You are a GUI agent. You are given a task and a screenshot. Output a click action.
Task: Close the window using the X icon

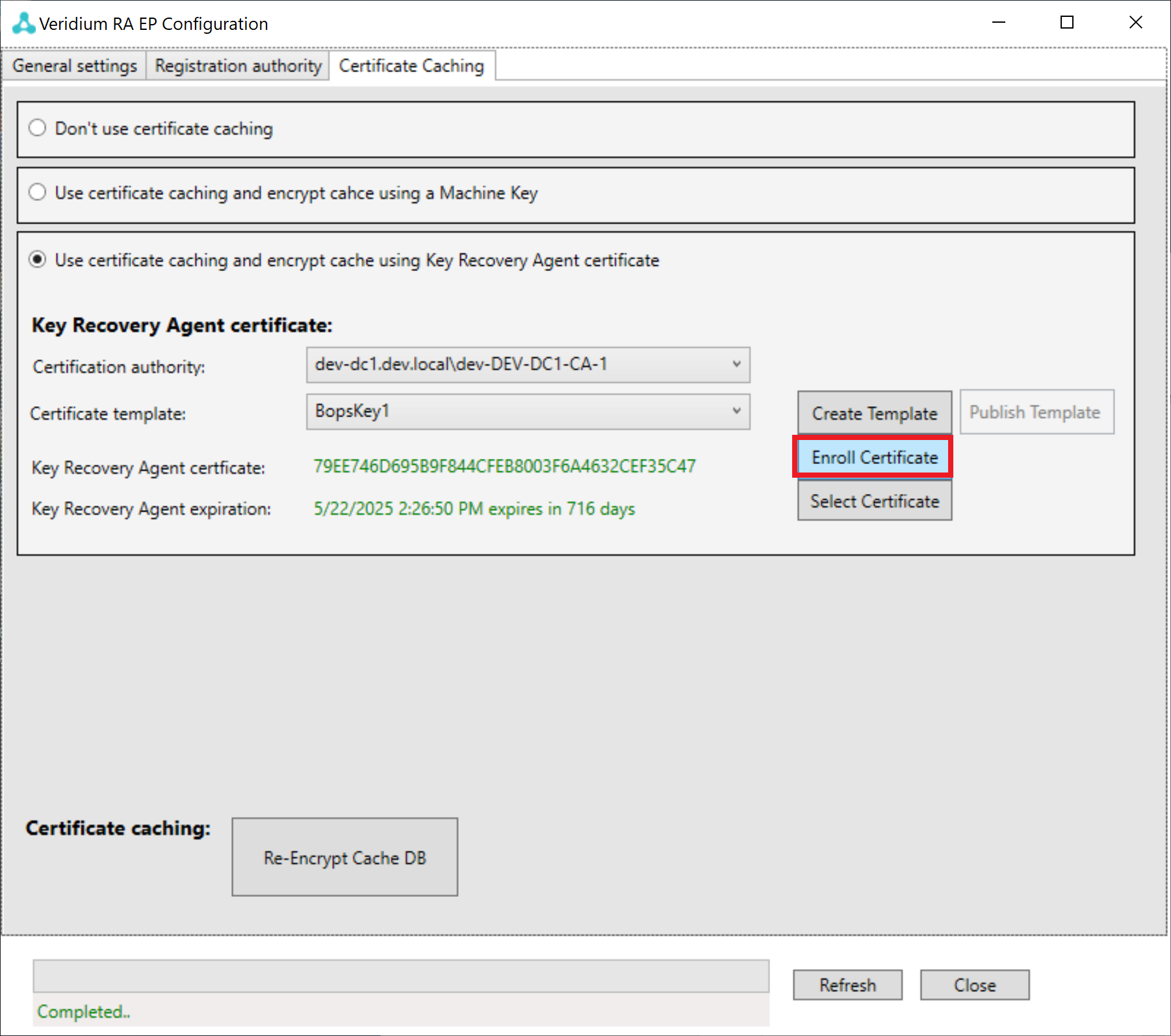[x=1135, y=23]
